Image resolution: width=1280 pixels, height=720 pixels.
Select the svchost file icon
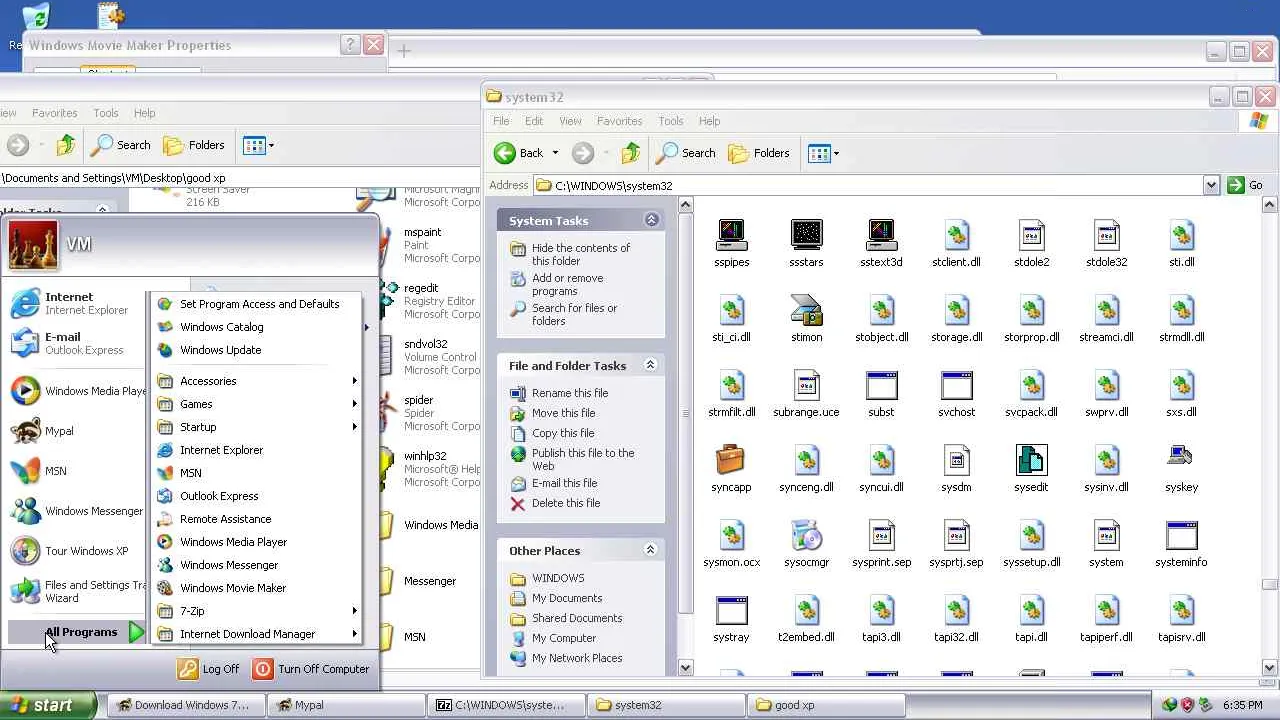pyautogui.click(x=956, y=393)
